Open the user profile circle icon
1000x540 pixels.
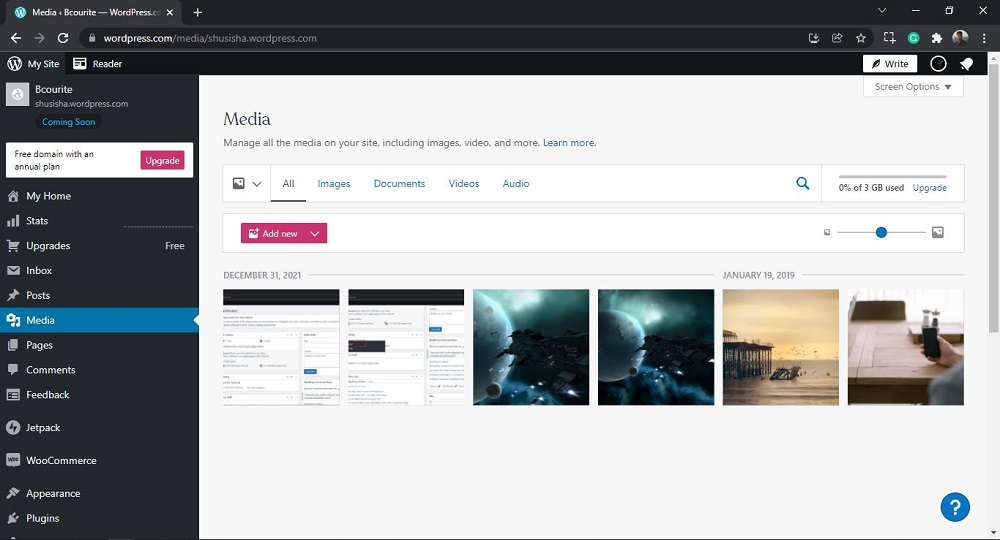(x=938, y=64)
